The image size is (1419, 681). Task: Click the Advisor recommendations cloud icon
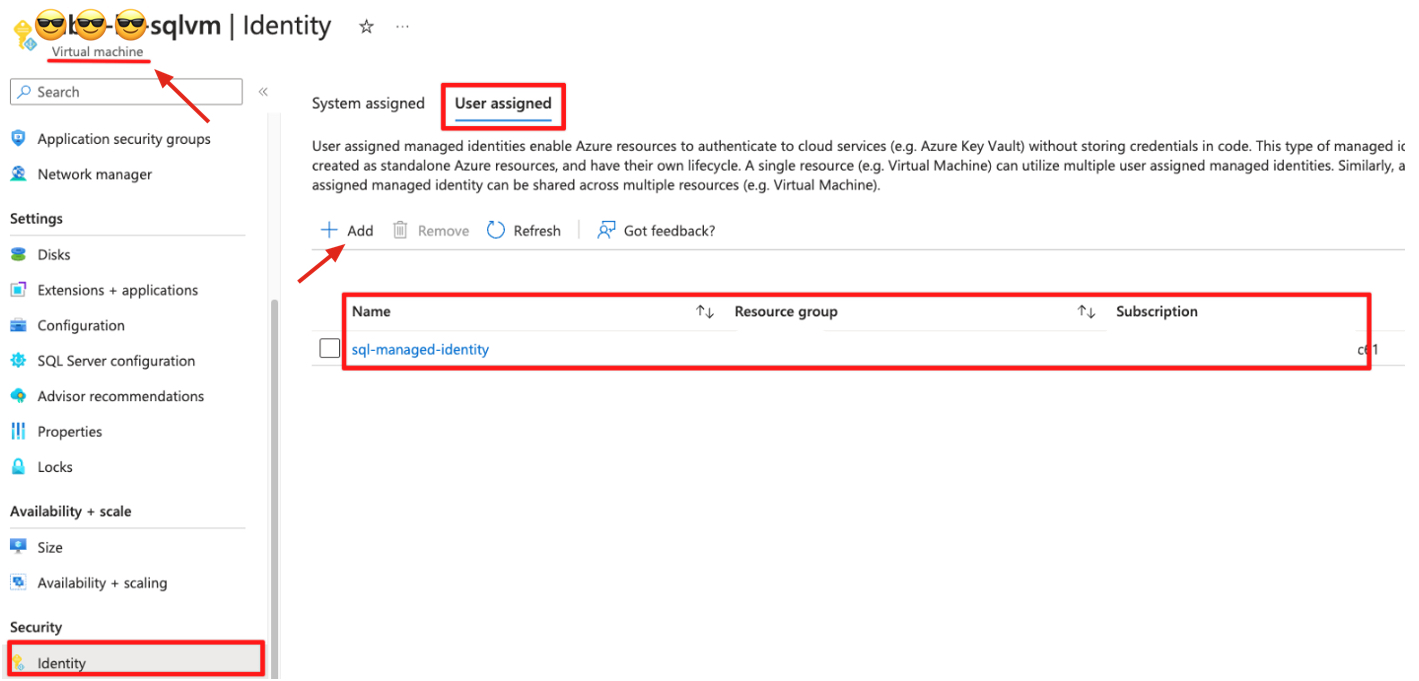pyautogui.click(x=18, y=396)
